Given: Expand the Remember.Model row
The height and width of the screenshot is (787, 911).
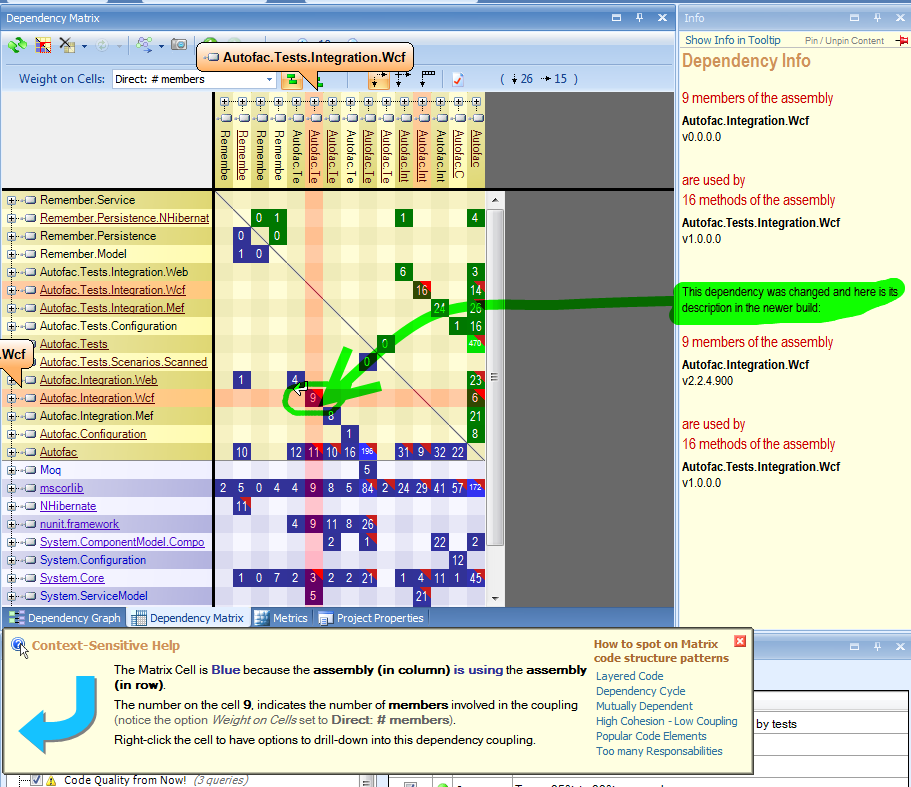Looking at the screenshot, I should (x=11, y=254).
